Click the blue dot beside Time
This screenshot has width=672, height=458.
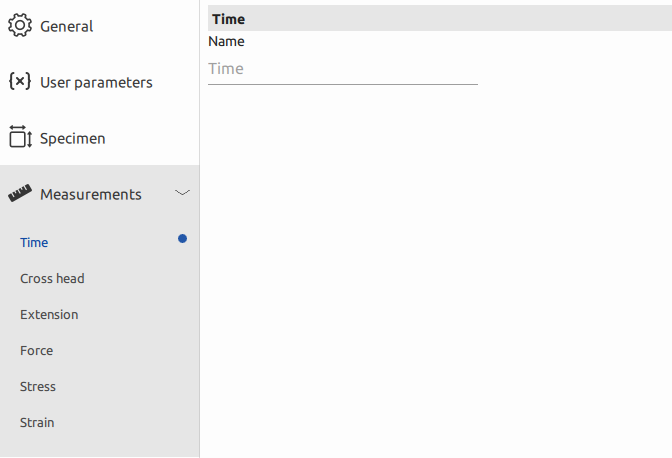(x=182, y=238)
